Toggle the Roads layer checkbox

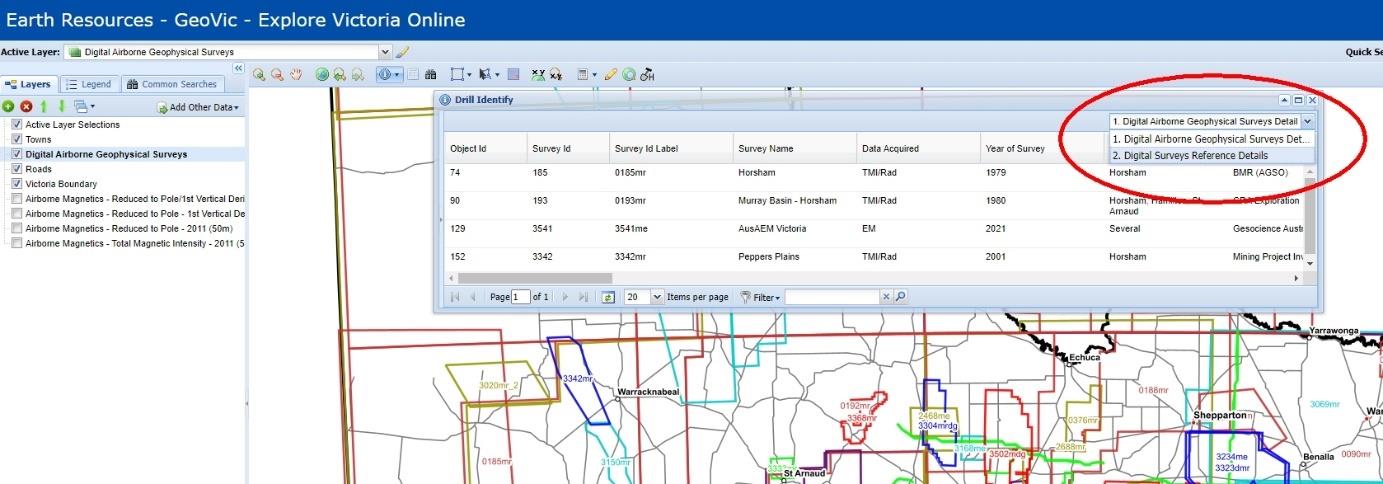[17, 169]
